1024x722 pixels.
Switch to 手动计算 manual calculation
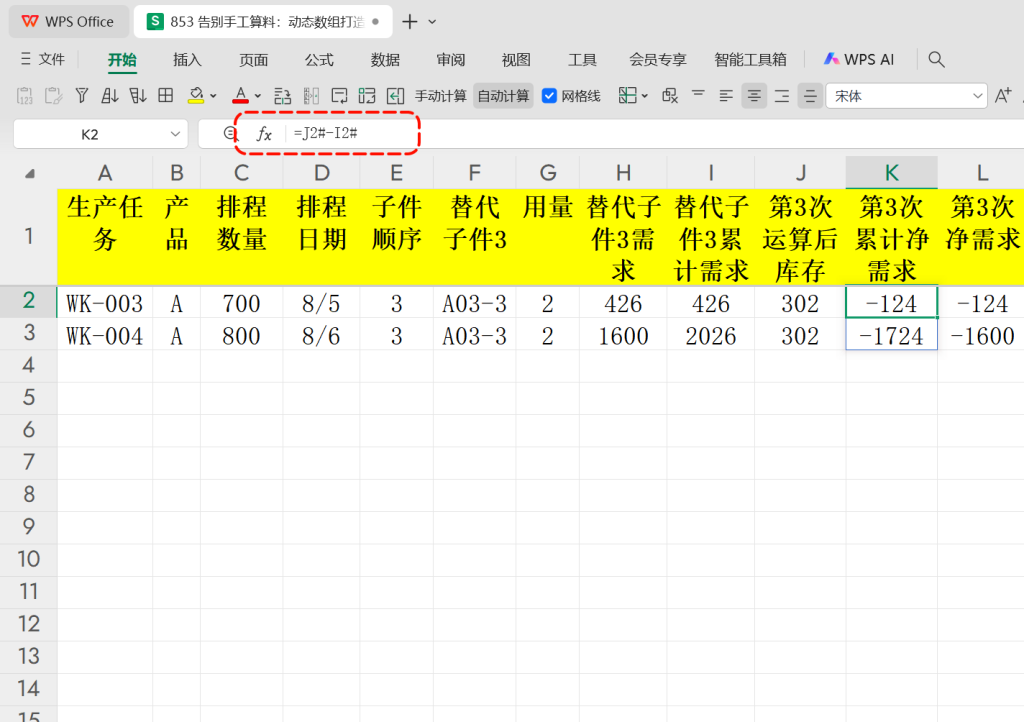(441, 96)
